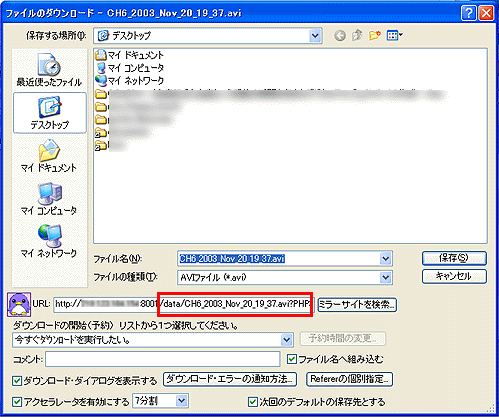Open the download start schedule dropdown
Image resolution: width=499 pixels, height=417 pixels.
[286, 340]
